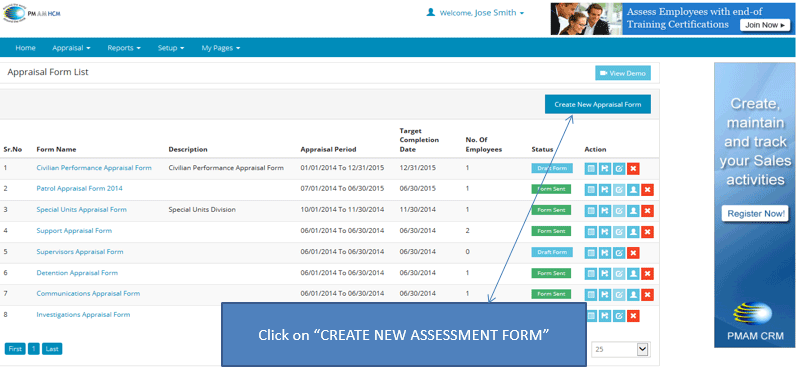Click the view icon for Support Appraisal Form
Viewport: 801px width, 389px height.
591,232
